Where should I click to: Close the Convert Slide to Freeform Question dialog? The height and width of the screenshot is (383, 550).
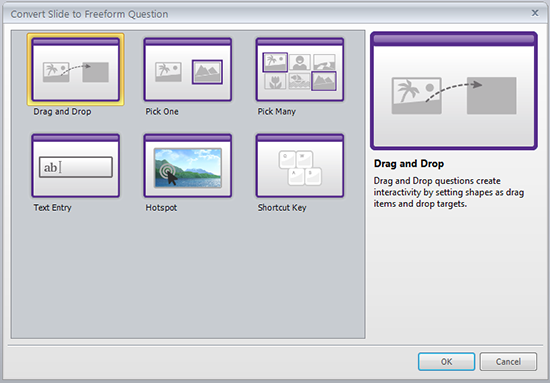click(535, 13)
